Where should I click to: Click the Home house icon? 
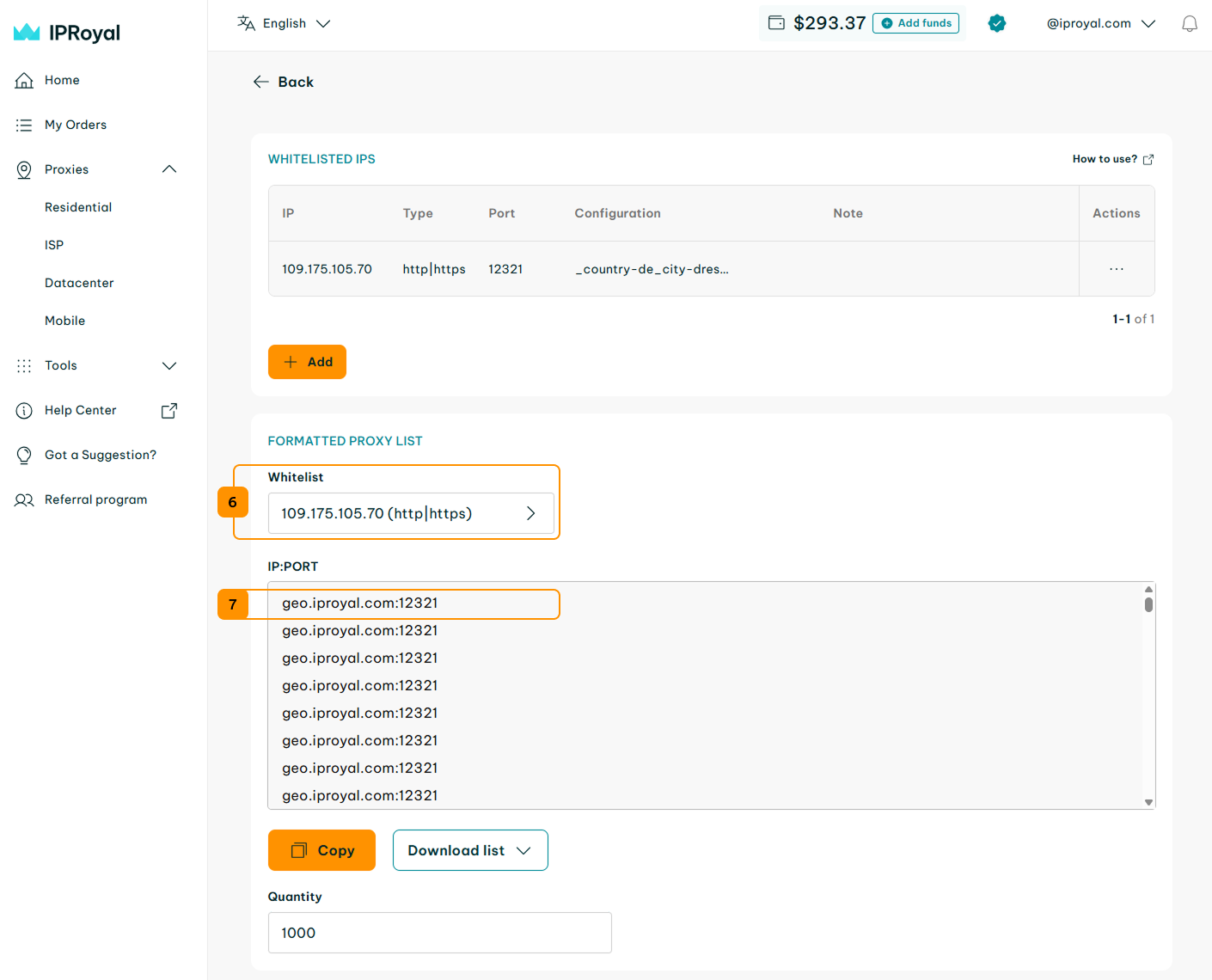24,80
